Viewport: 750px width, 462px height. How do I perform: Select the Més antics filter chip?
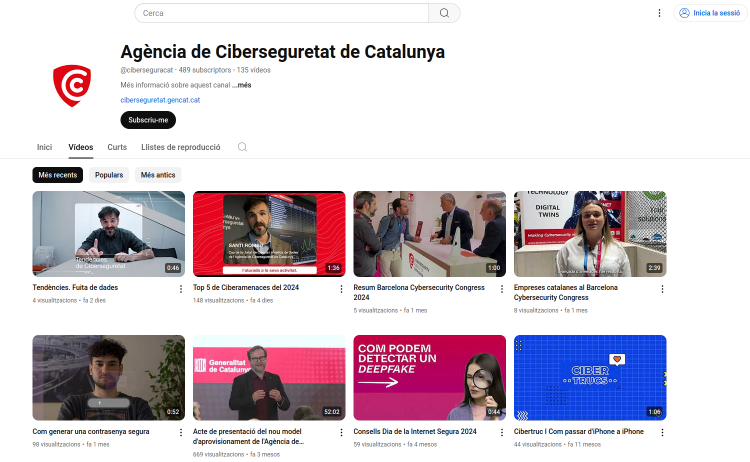(x=158, y=175)
